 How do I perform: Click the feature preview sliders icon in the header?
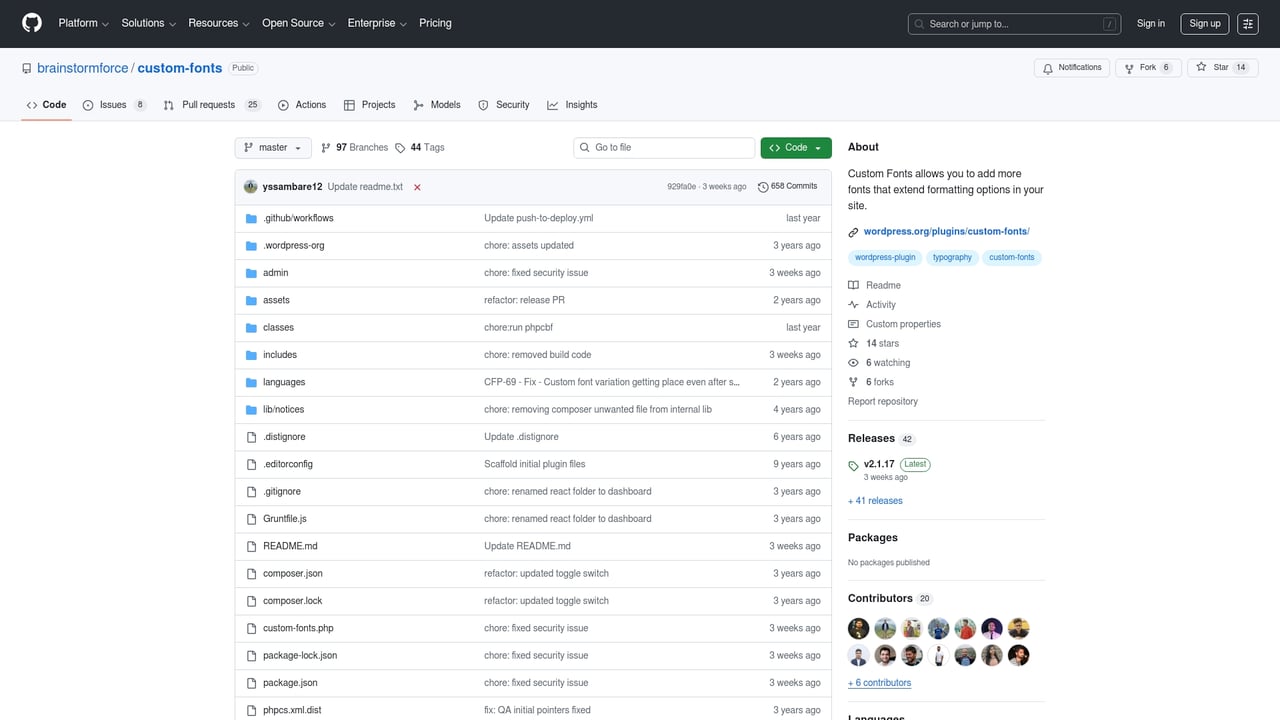[1247, 23]
